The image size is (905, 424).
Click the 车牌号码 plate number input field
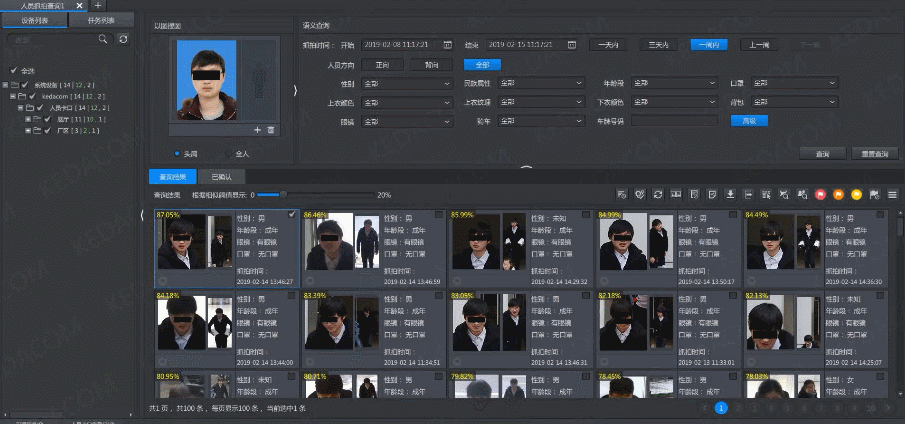pos(674,121)
